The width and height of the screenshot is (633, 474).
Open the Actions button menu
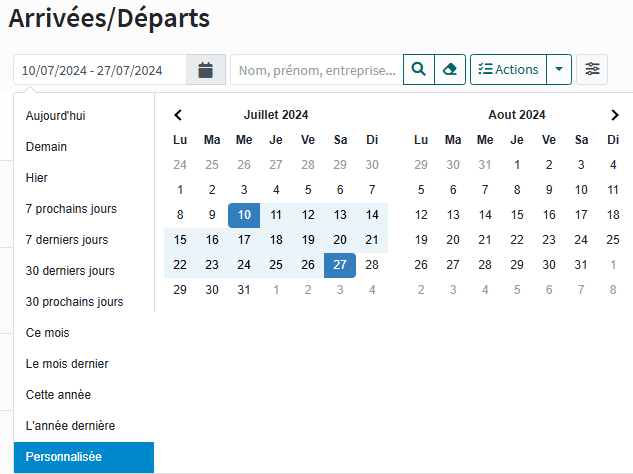point(508,70)
